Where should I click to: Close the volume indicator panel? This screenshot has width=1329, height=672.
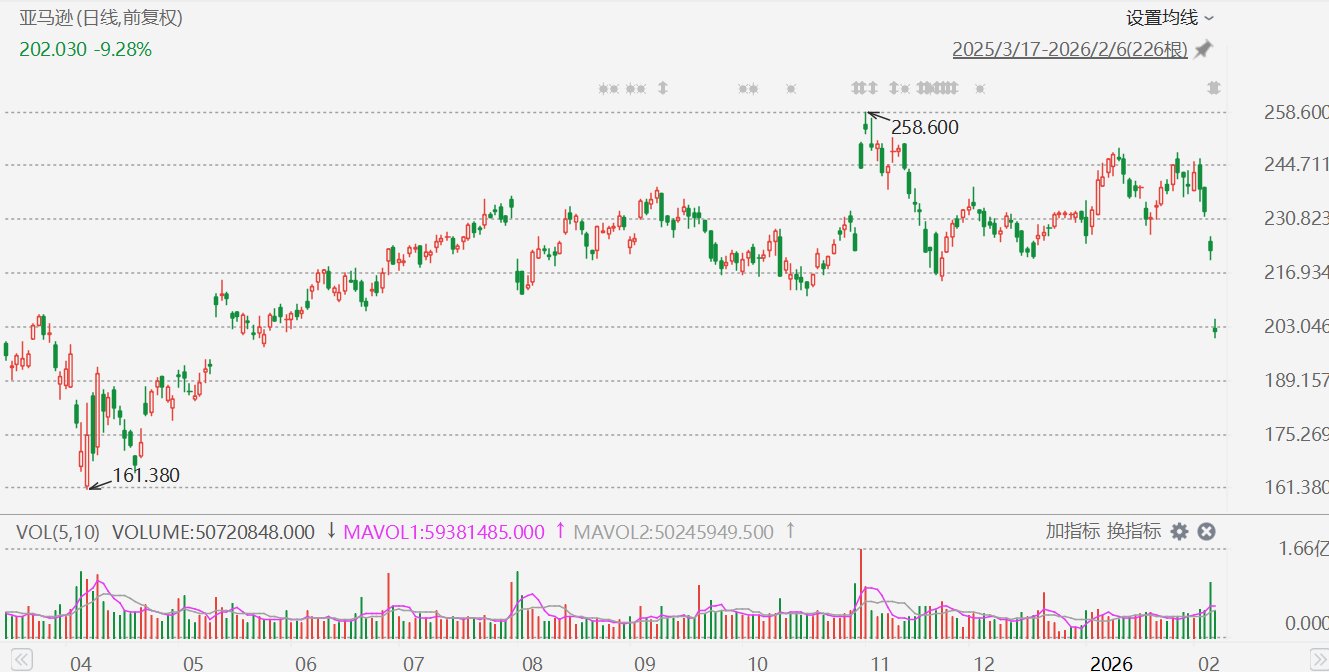pyautogui.click(x=1207, y=532)
